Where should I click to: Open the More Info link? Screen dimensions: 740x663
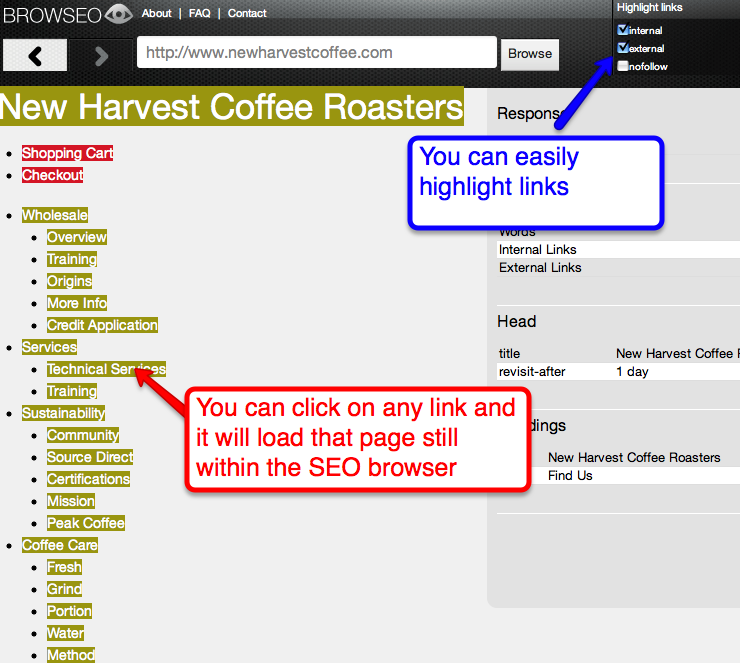(x=77, y=303)
